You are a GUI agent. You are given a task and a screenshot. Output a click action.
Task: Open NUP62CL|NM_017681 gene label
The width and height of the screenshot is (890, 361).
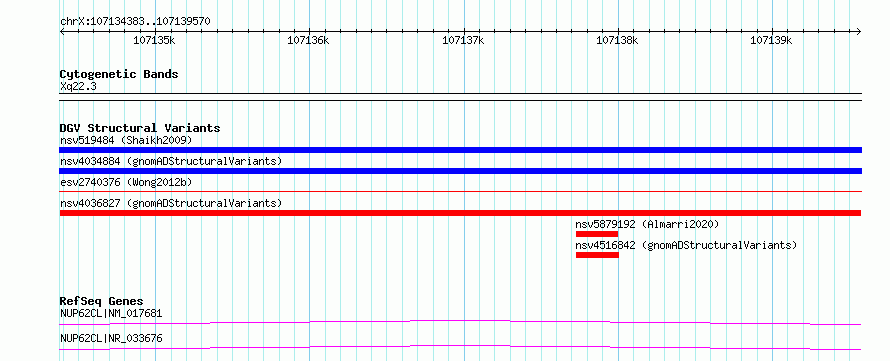pos(112,313)
